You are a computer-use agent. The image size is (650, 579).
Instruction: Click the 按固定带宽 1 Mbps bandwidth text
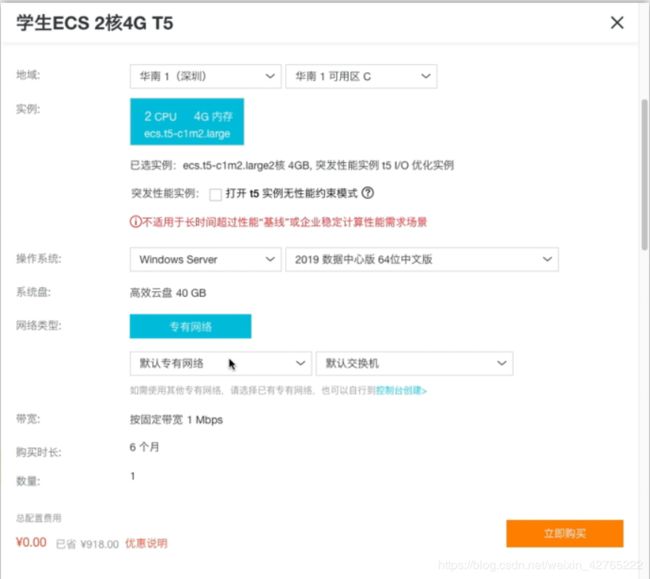(176, 420)
